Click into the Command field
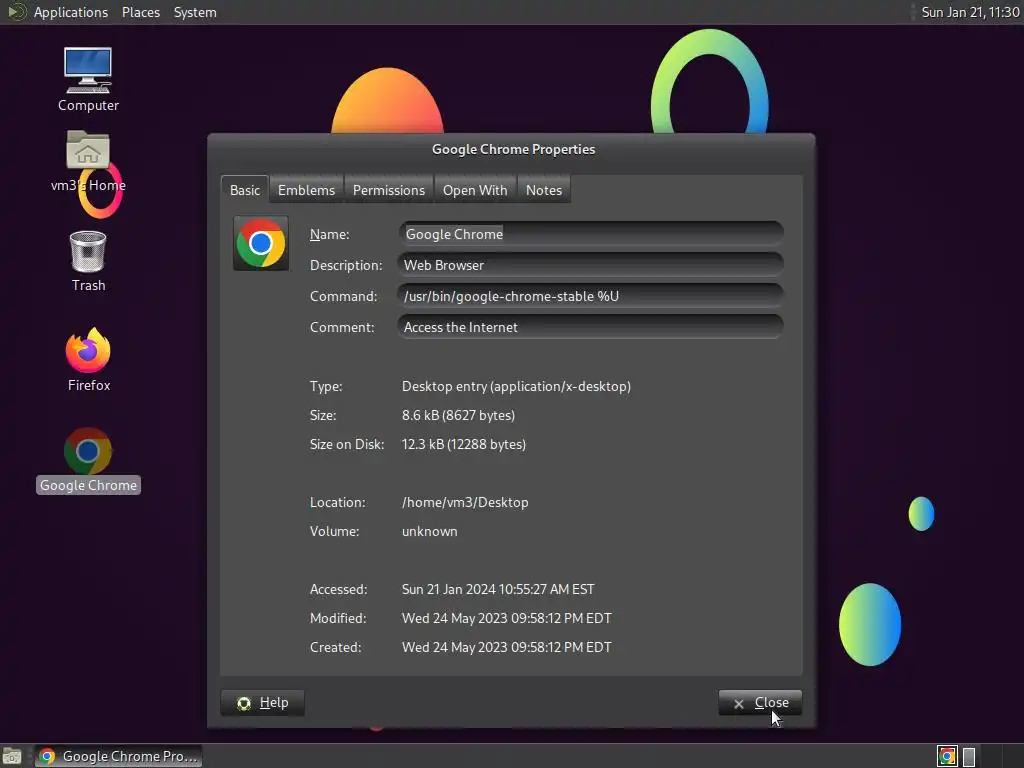The image size is (1024, 768). pyautogui.click(x=591, y=296)
